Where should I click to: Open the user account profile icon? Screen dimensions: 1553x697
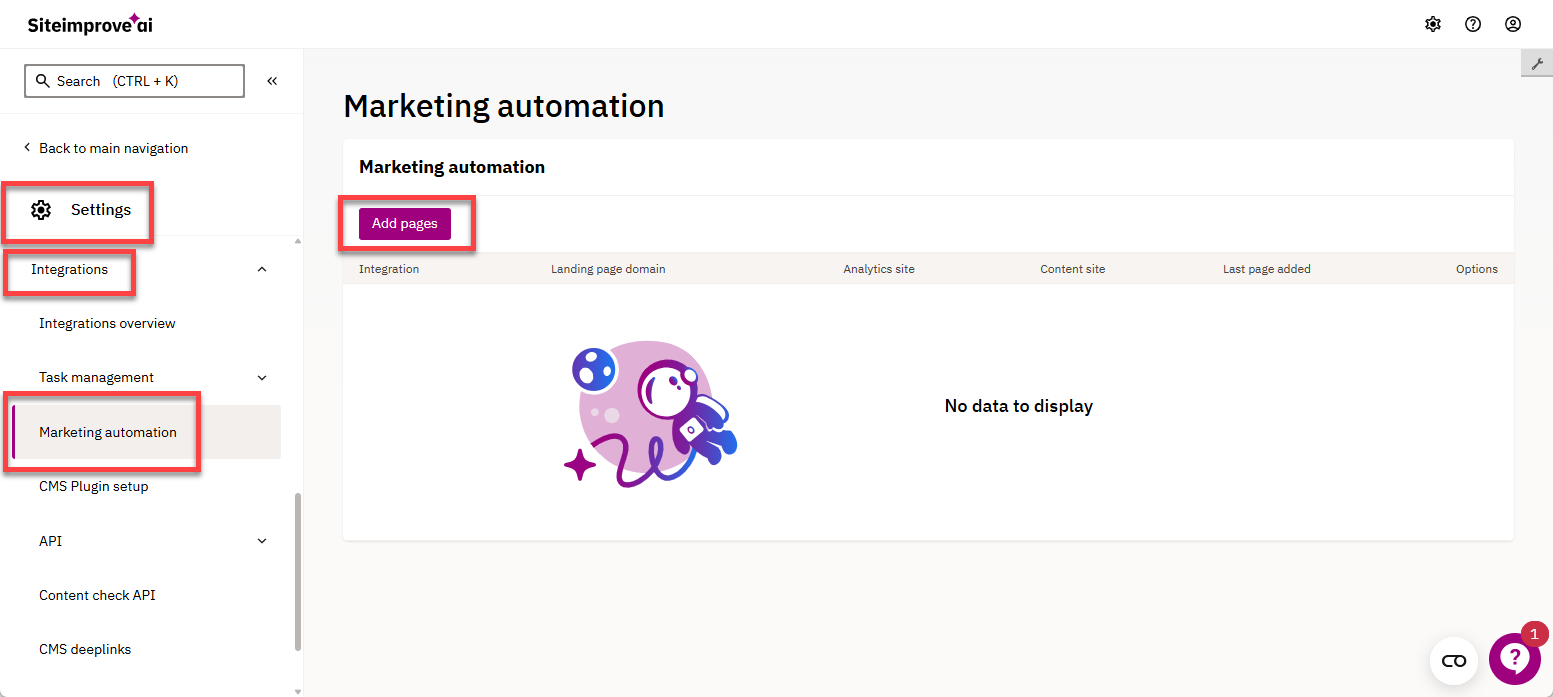pyautogui.click(x=1513, y=23)
